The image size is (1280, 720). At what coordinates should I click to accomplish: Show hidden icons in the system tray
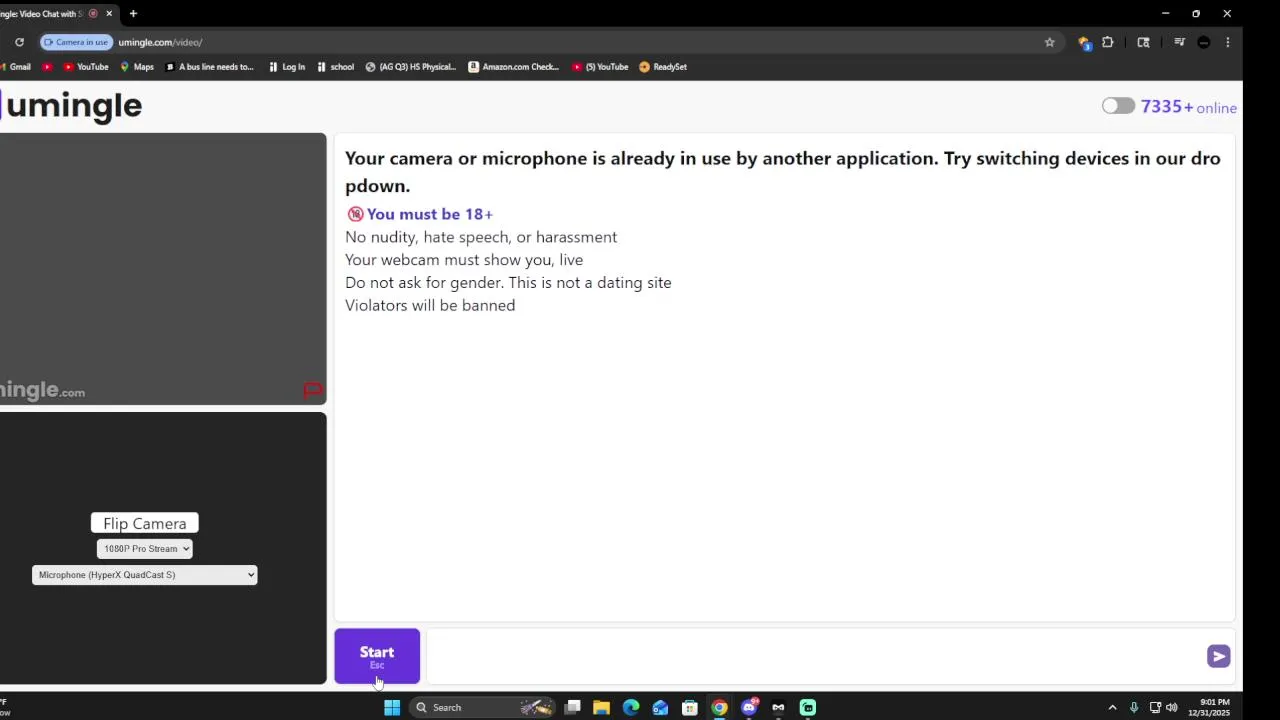(x=1112, y=707)
